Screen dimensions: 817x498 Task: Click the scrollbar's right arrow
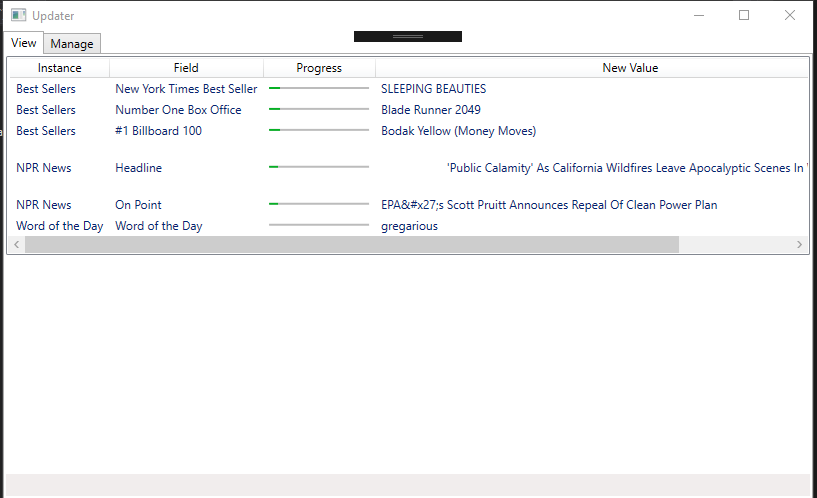click(799, 244)
